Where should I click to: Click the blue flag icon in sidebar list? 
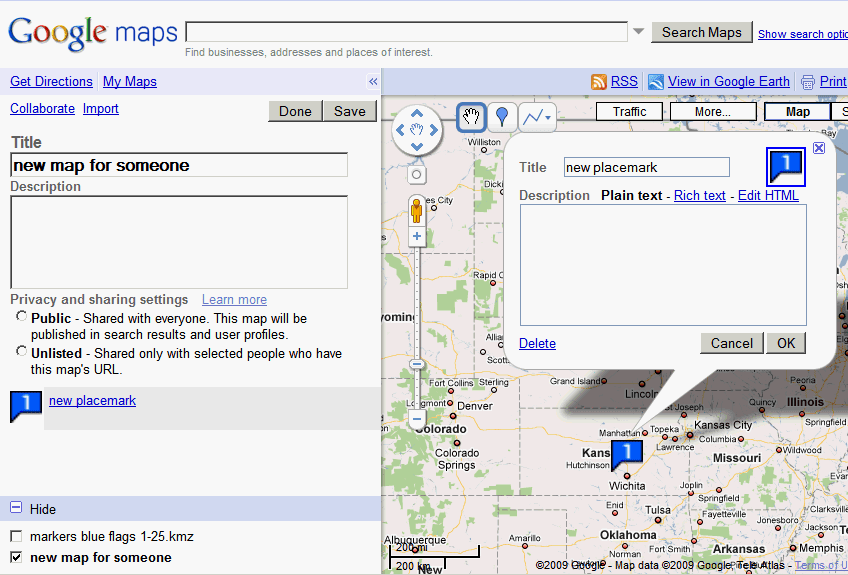25,406
